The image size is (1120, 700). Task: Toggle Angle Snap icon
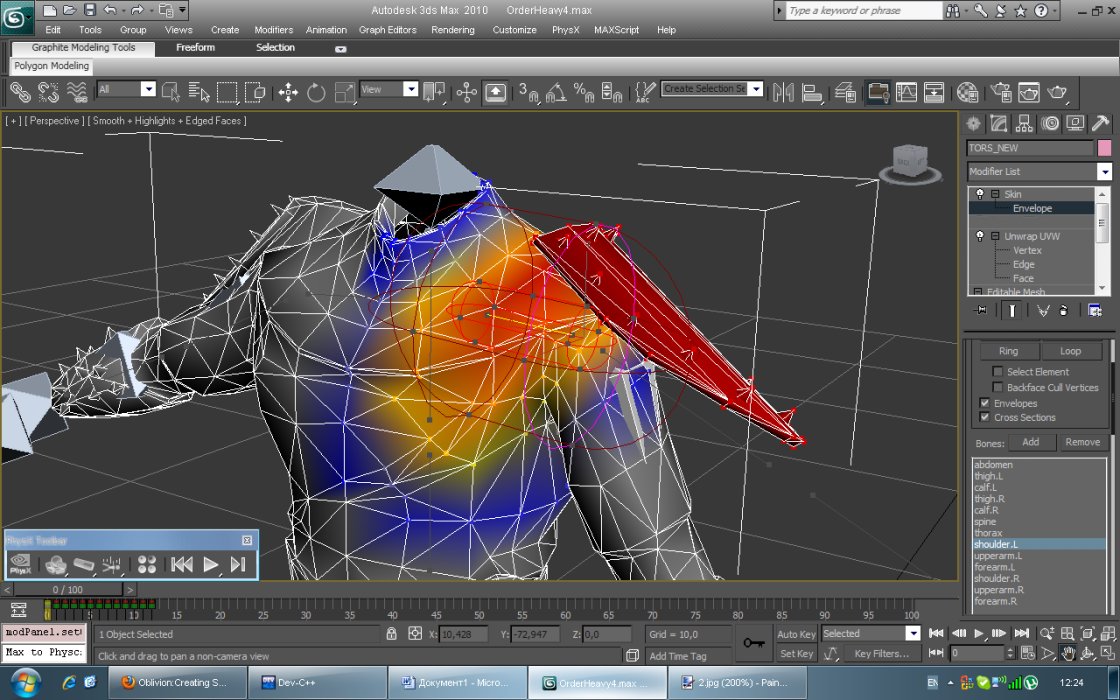(556, 92)
